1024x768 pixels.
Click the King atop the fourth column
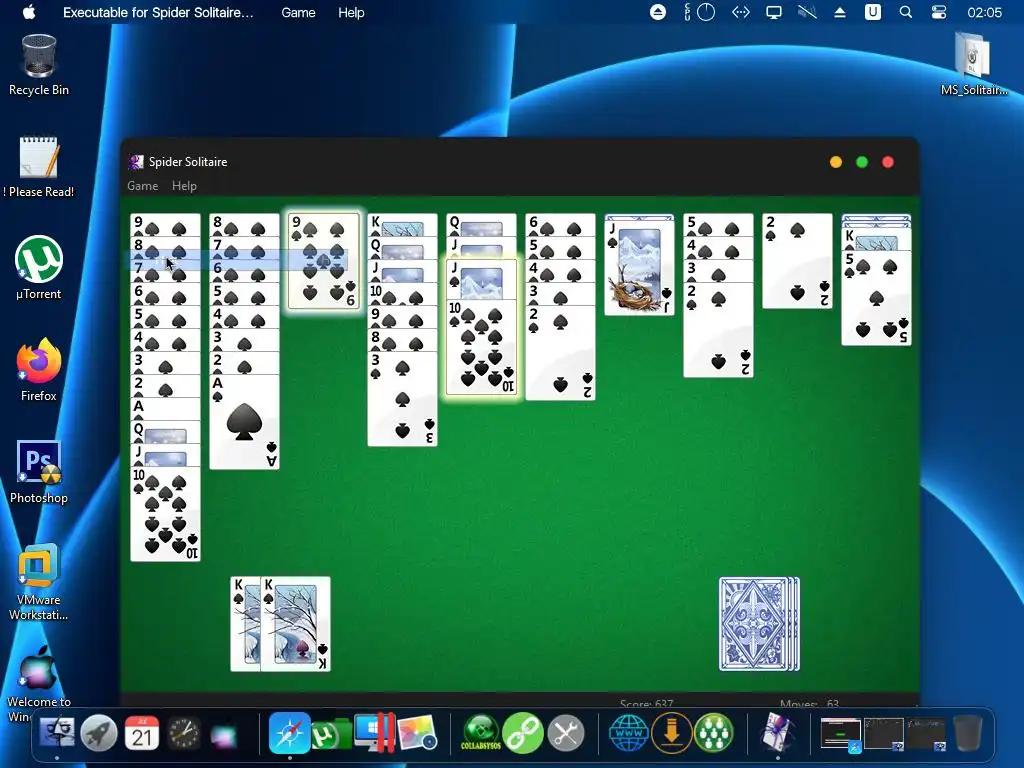click(402, 225)
